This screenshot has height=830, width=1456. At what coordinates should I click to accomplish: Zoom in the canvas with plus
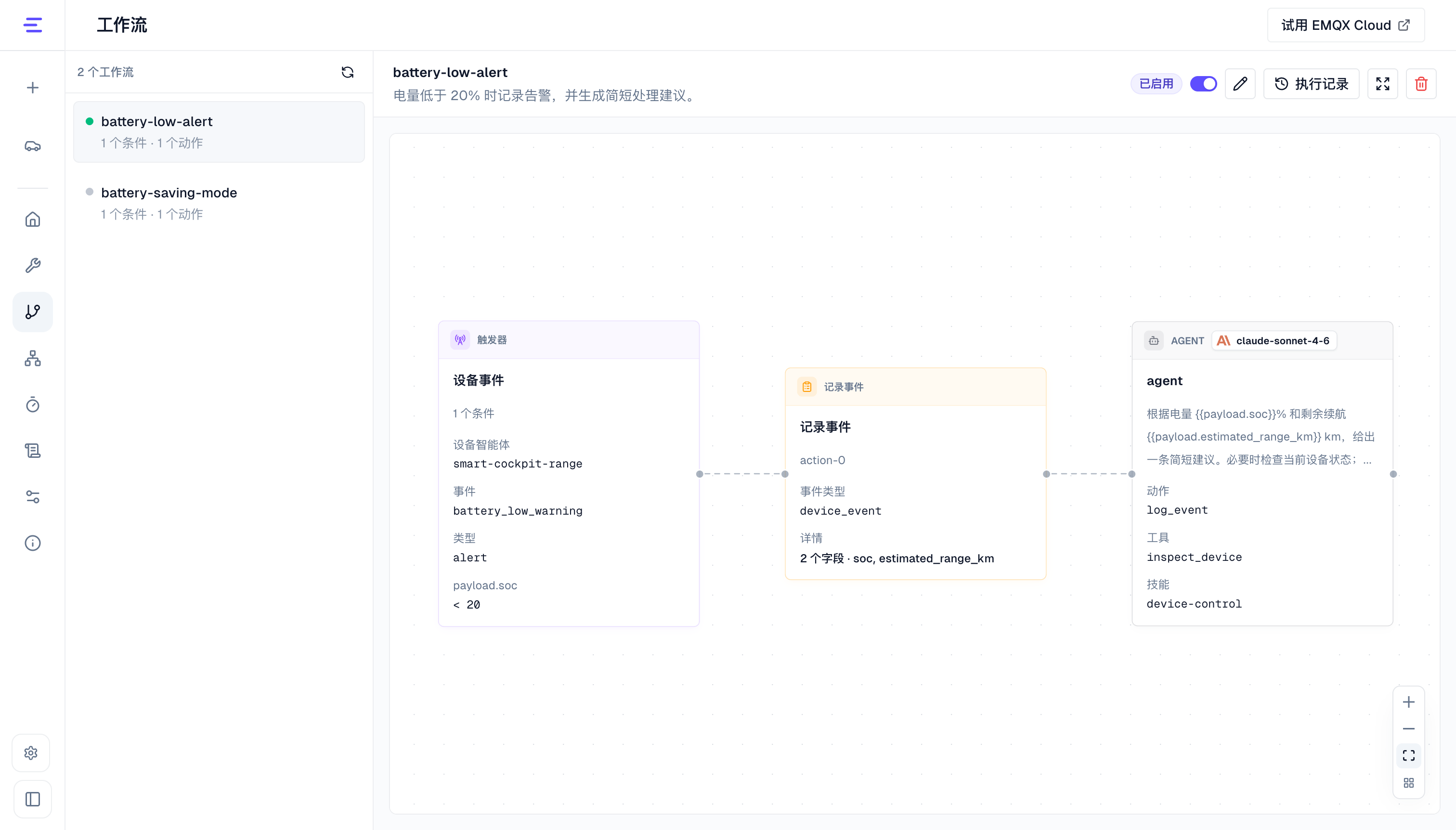1409,702
